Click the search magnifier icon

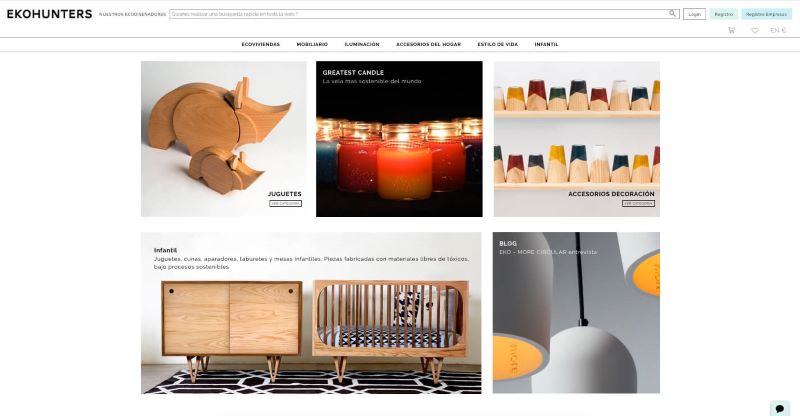coord(672,14)
